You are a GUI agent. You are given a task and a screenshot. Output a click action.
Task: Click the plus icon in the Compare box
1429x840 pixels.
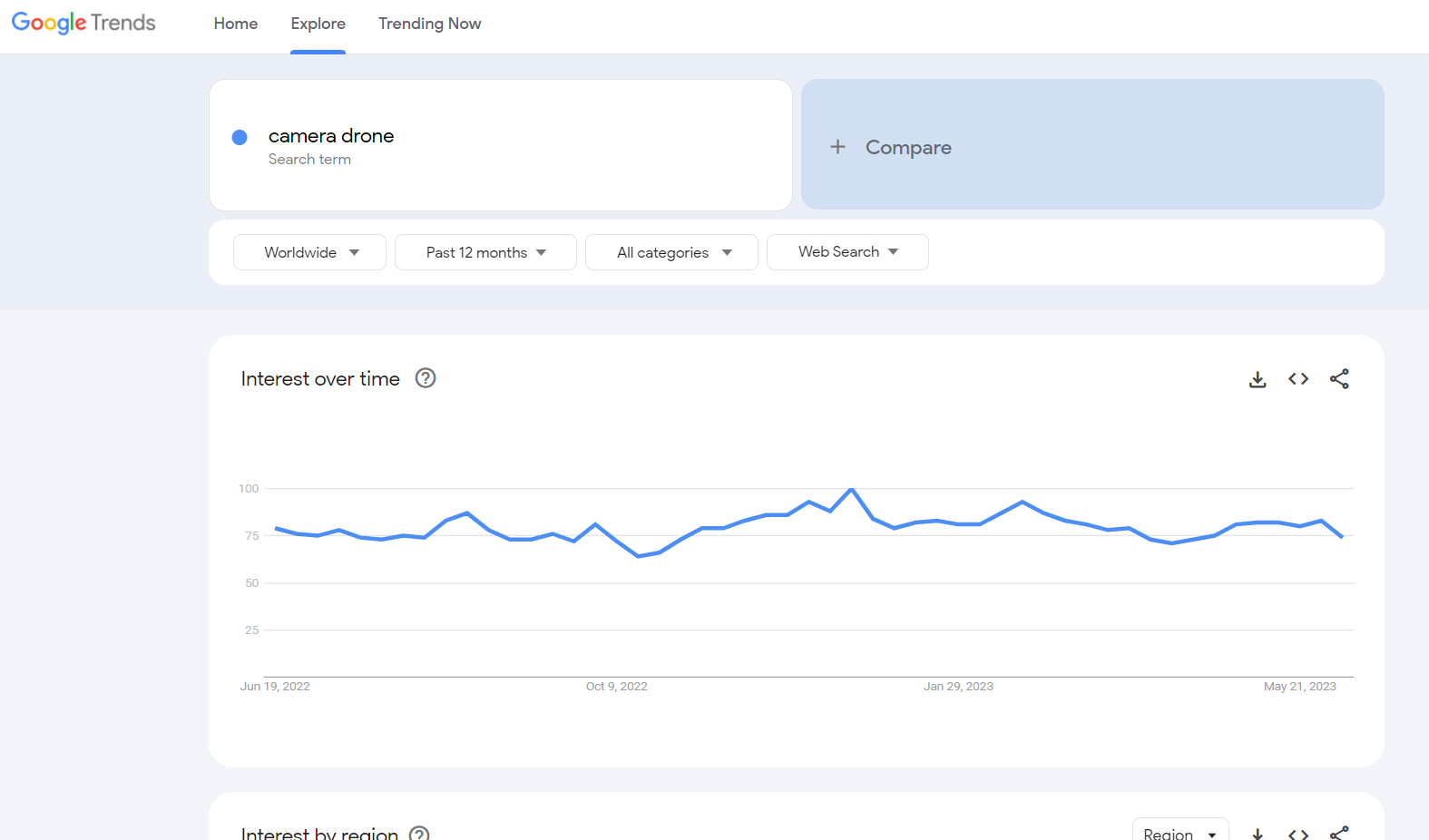[837, 146]
